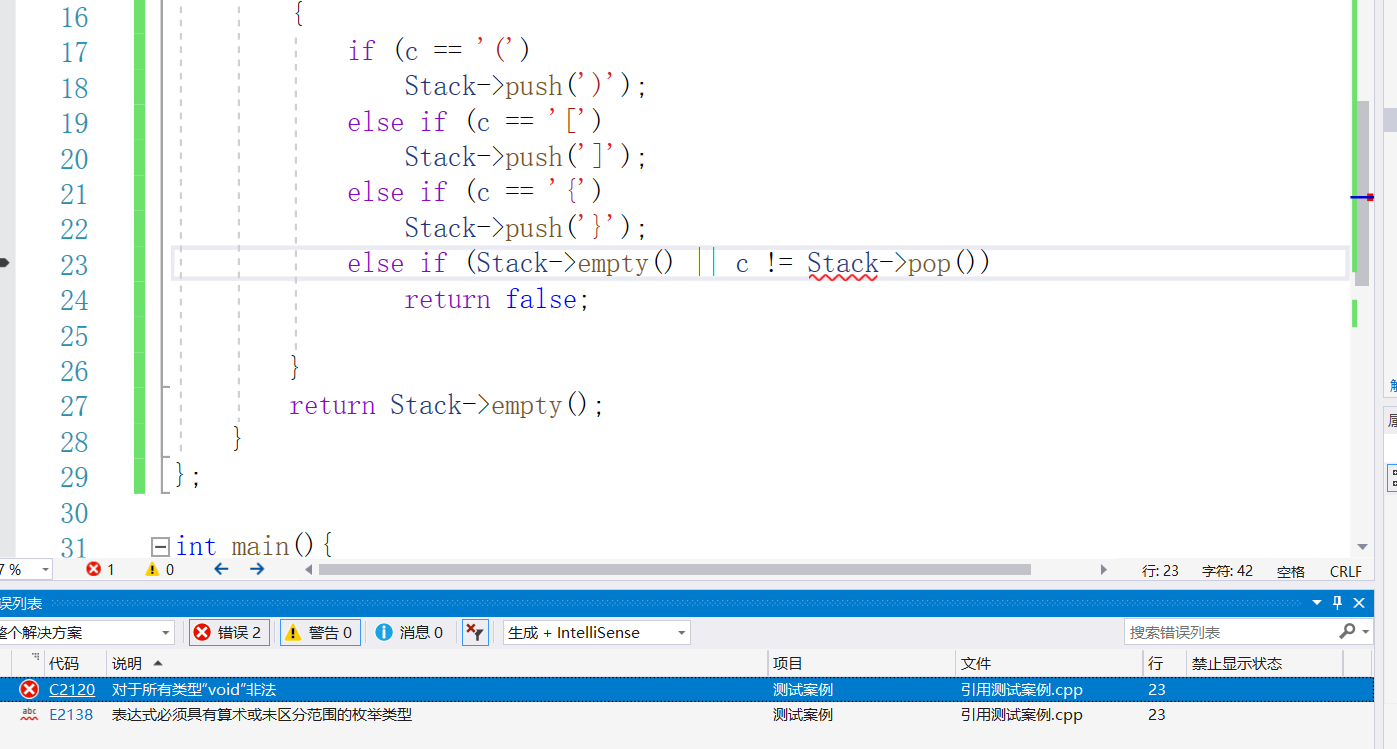
Task: Click the category icon column header
Action: (x=29, y=663)
